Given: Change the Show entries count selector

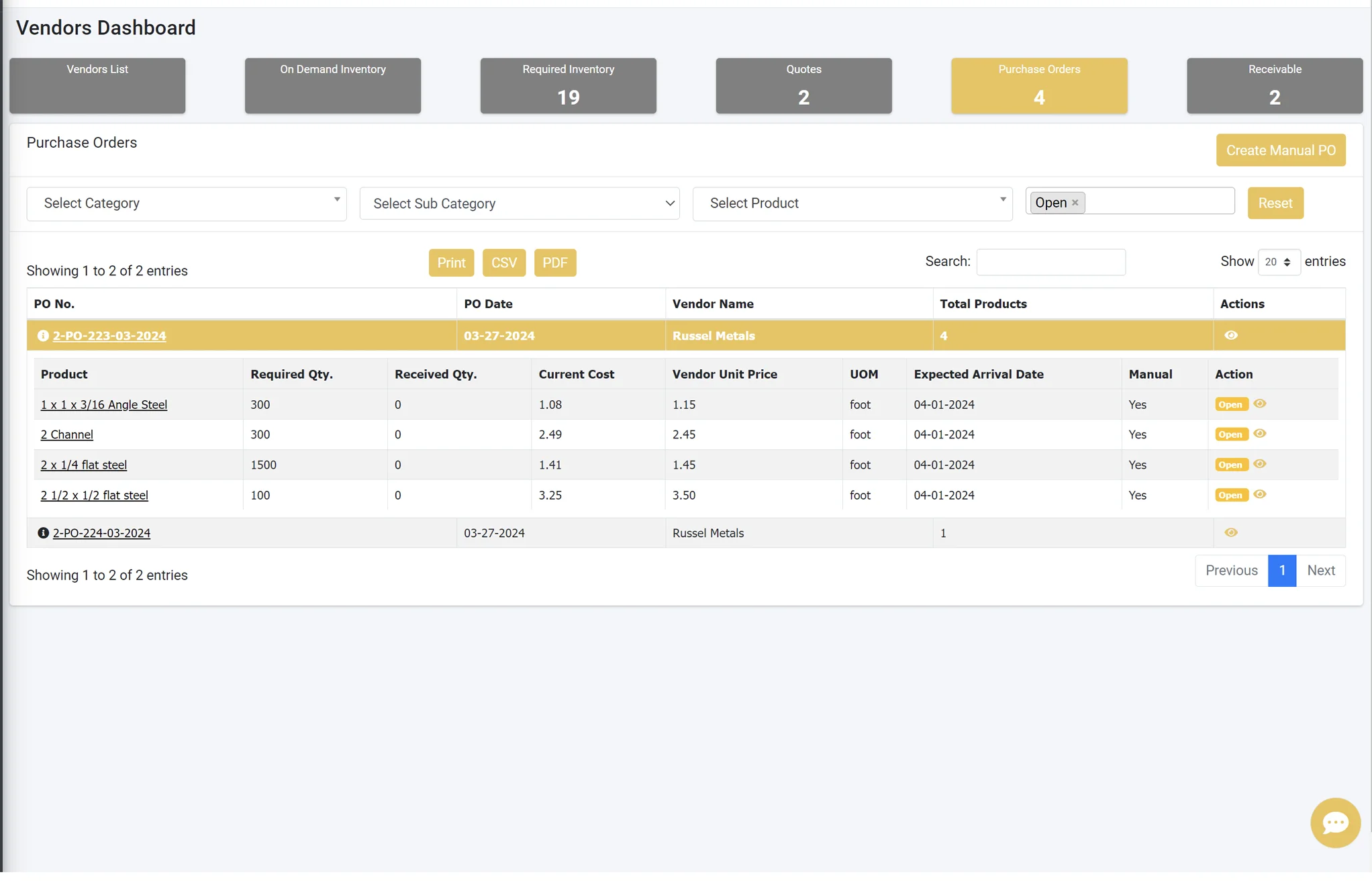Looking at the screenshot, I should click(x=1278, y=262).
